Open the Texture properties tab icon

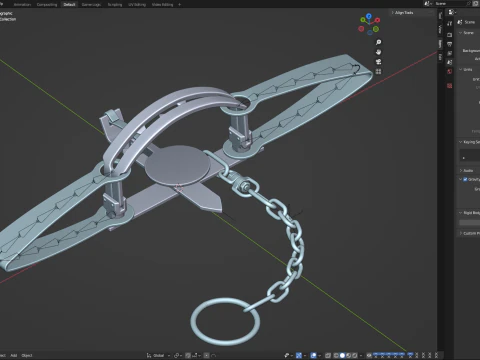point(450,86)
